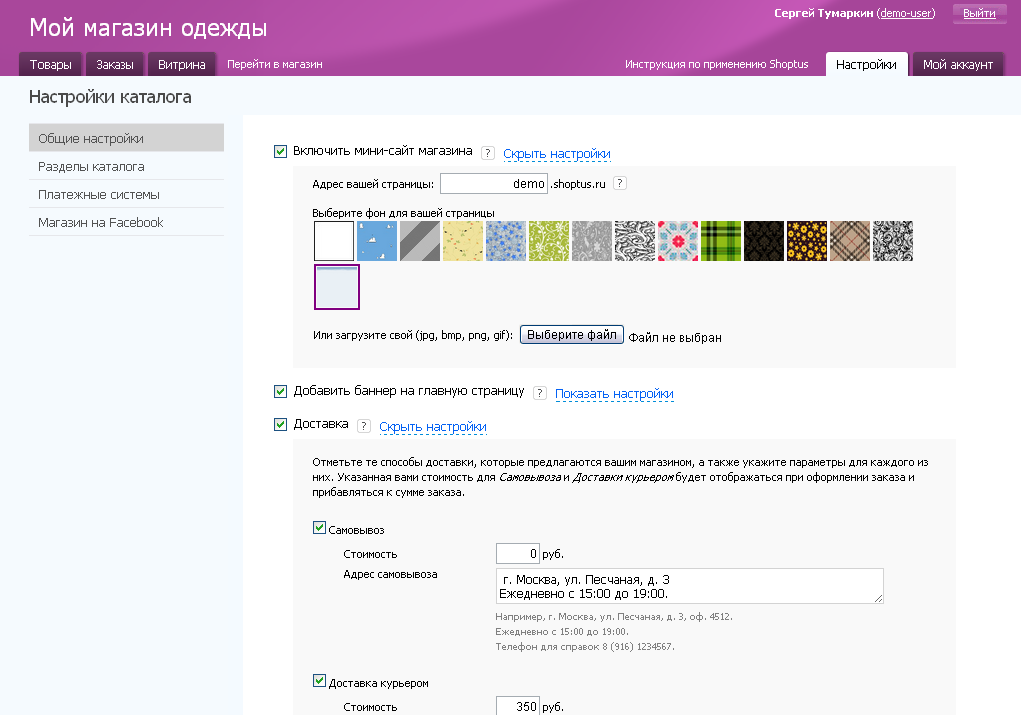Select the blue sky background swatch
The height and width of the screenshot is (715, 1021).
pos(377,241)
